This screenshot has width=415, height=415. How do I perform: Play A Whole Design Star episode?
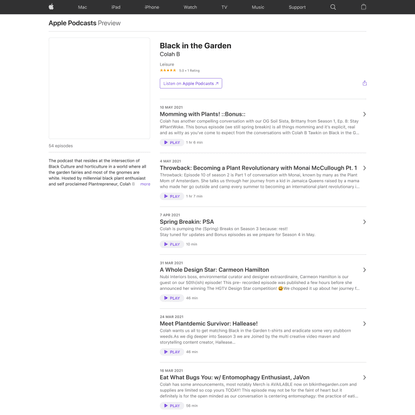172,298
